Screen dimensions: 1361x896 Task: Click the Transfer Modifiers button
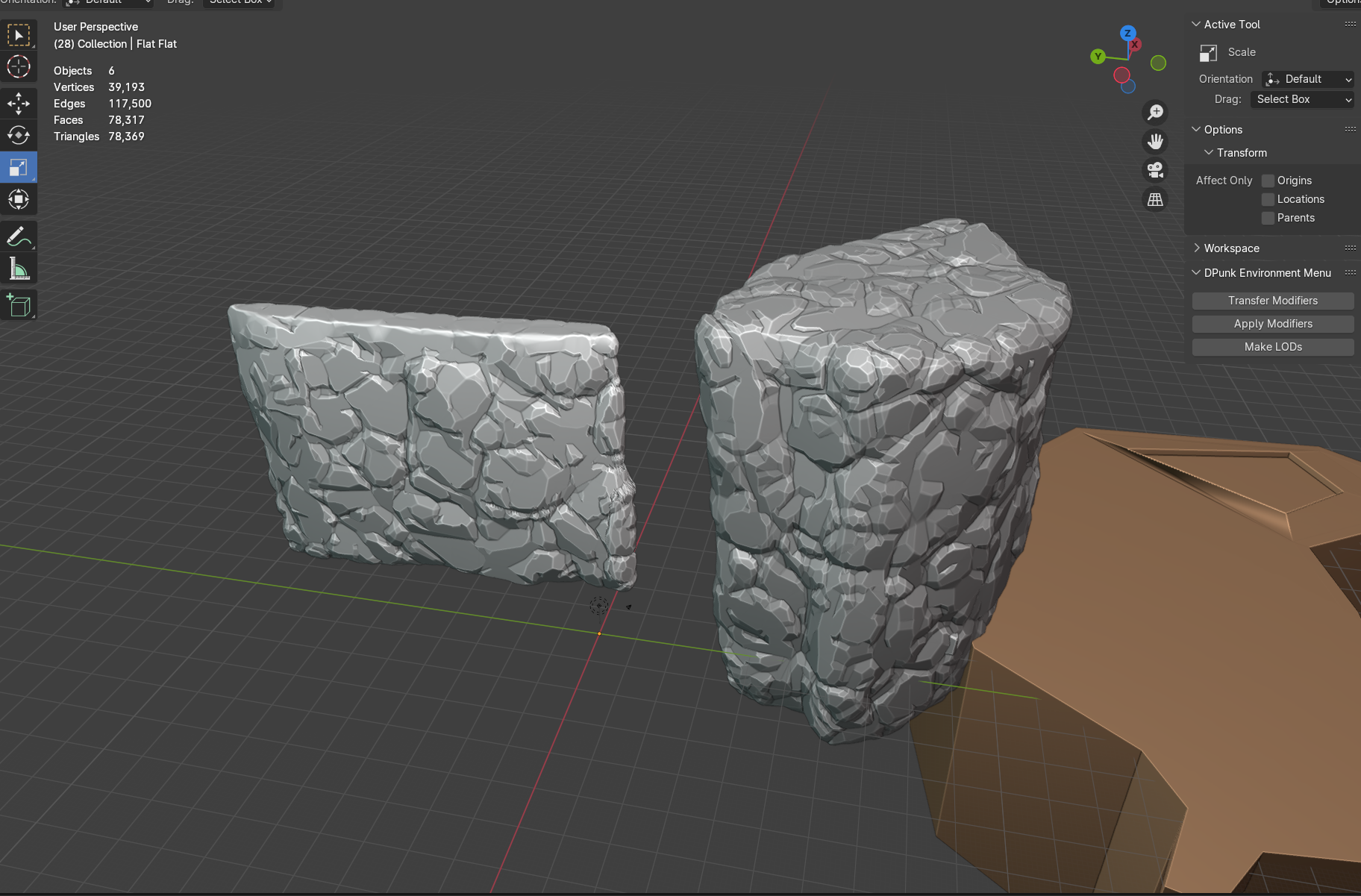1273,301
